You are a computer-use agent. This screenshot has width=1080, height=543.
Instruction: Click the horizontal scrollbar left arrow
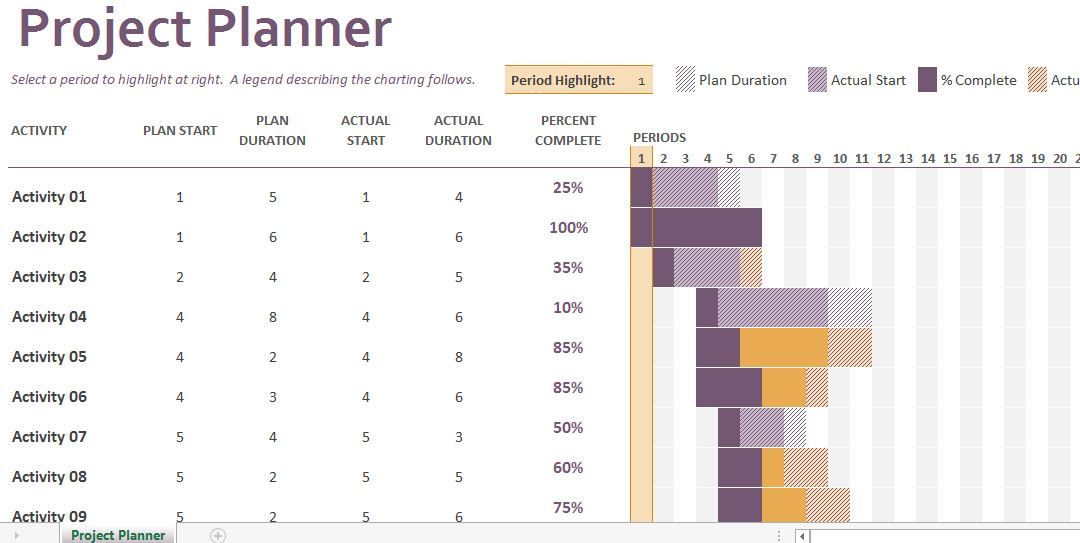[802, 536]
